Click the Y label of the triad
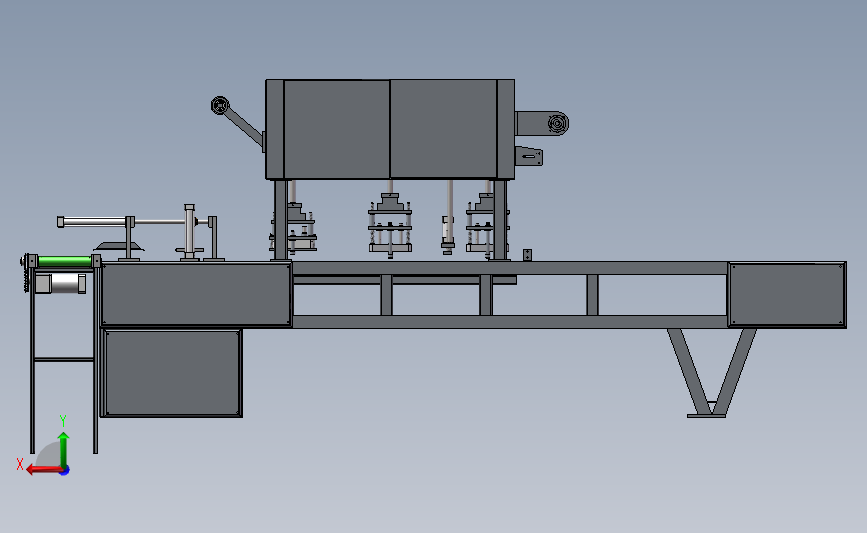Image resolution: width=867 pixels, height=533 pixels. pos(63,422)
